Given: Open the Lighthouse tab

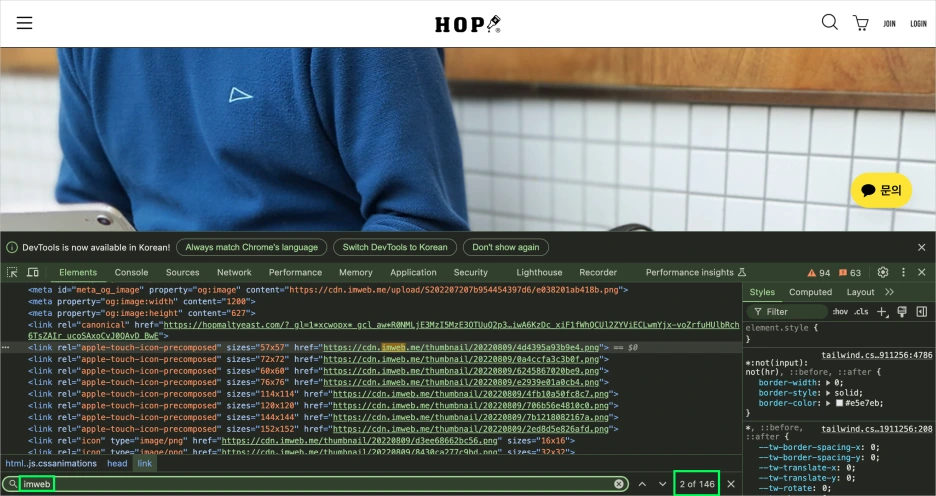Looking at the screenshot, I should pos(539,272).
